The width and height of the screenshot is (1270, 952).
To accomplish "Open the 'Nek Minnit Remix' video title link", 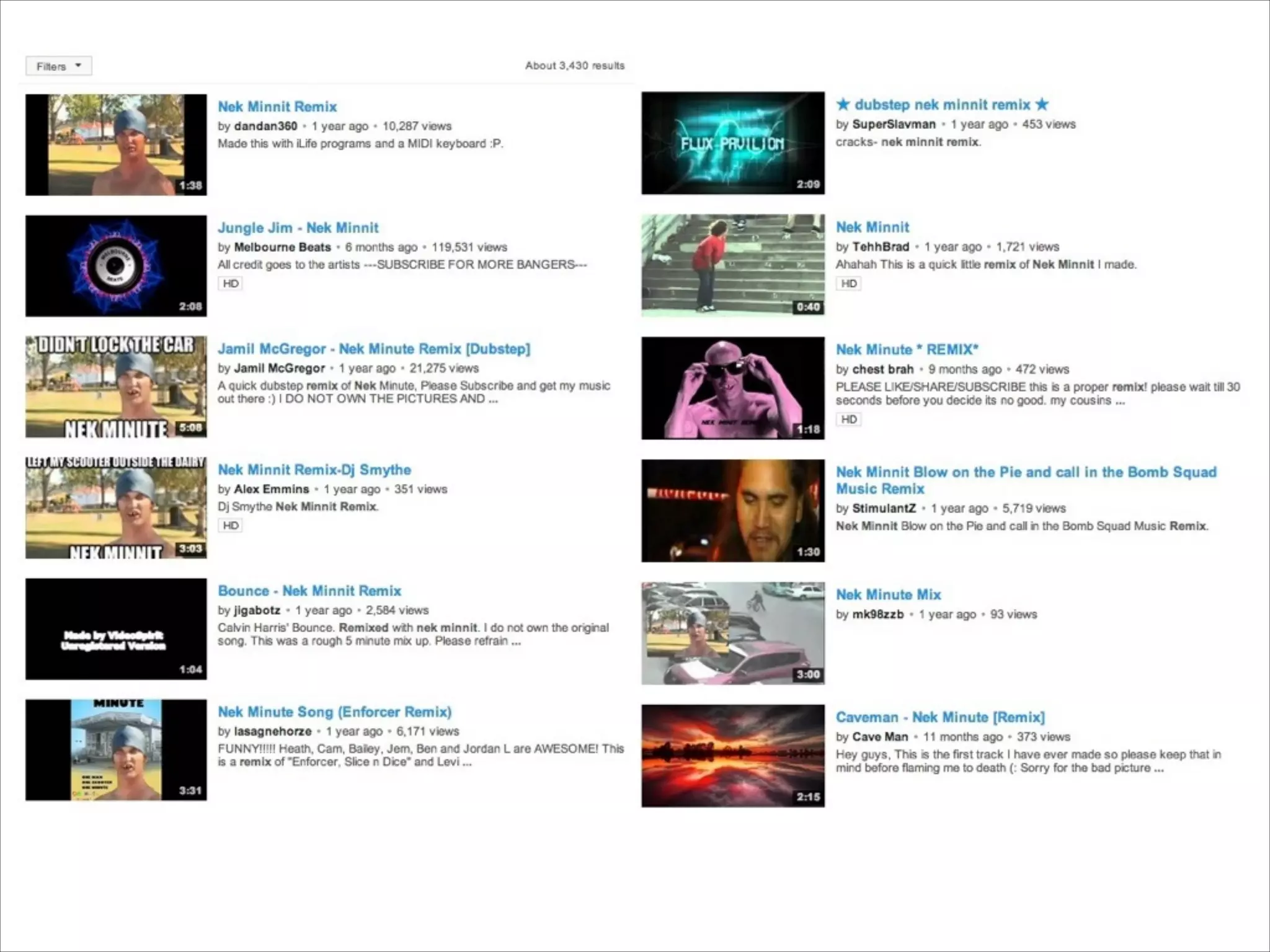I will tap(277, 107).
